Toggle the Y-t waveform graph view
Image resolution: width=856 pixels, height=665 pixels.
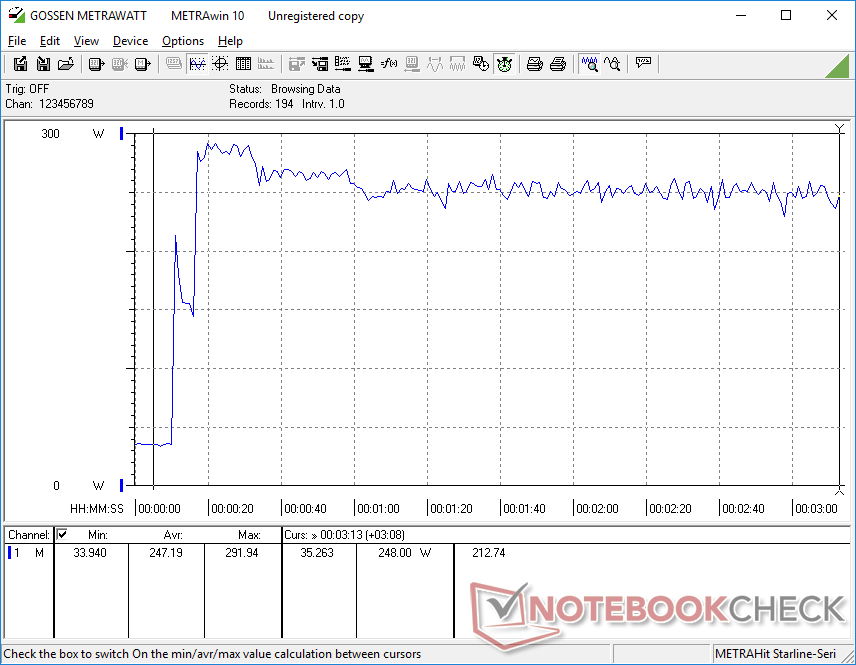[197, 64]
